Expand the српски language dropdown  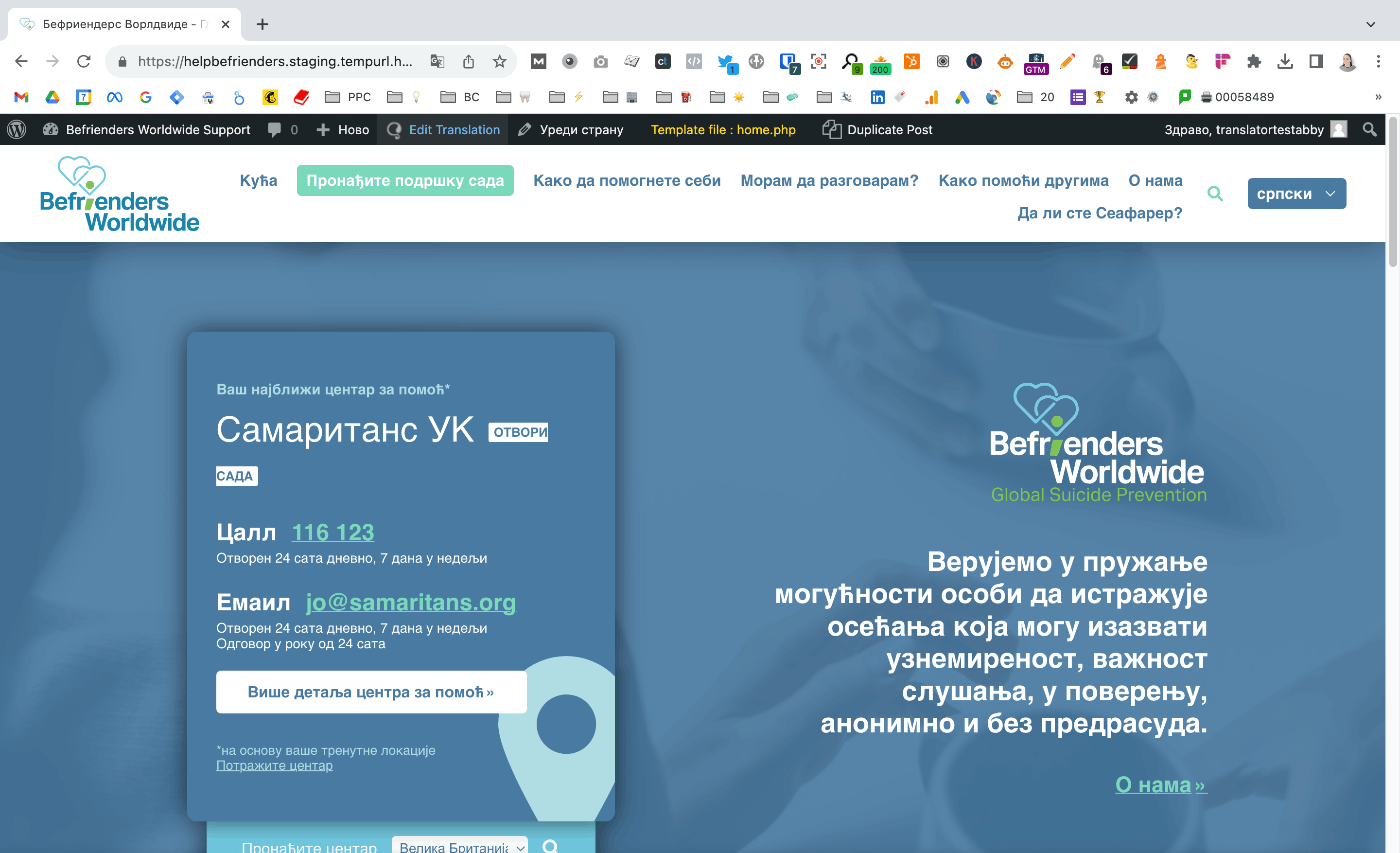tap(1296, 194)
